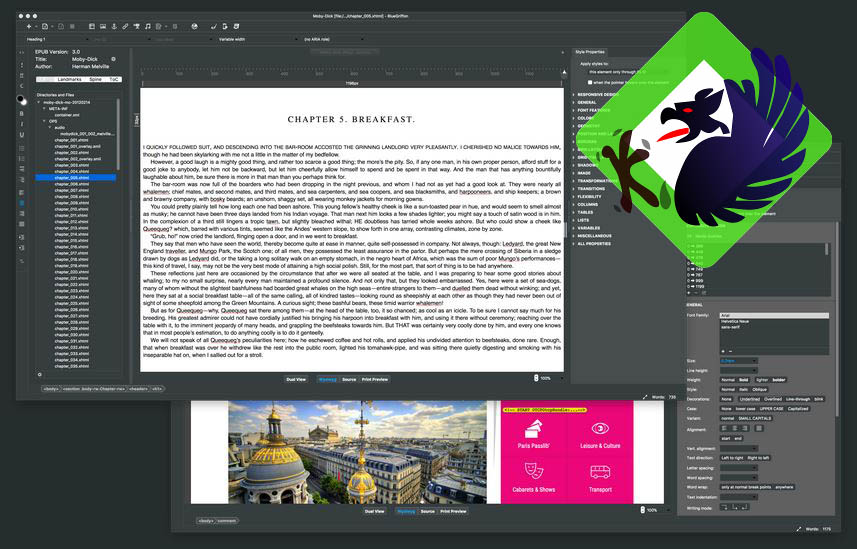The width and height of the screenshot is (857, 549).
Task: Open the font Size dropdown
Action: pyautogui.click(x=739, y=361)
